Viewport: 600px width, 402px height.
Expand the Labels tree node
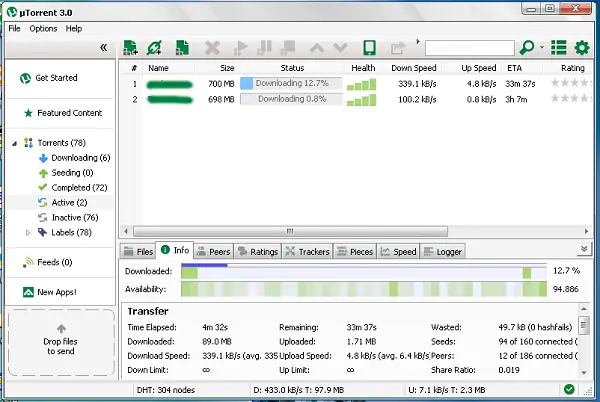tap(28, 233)
